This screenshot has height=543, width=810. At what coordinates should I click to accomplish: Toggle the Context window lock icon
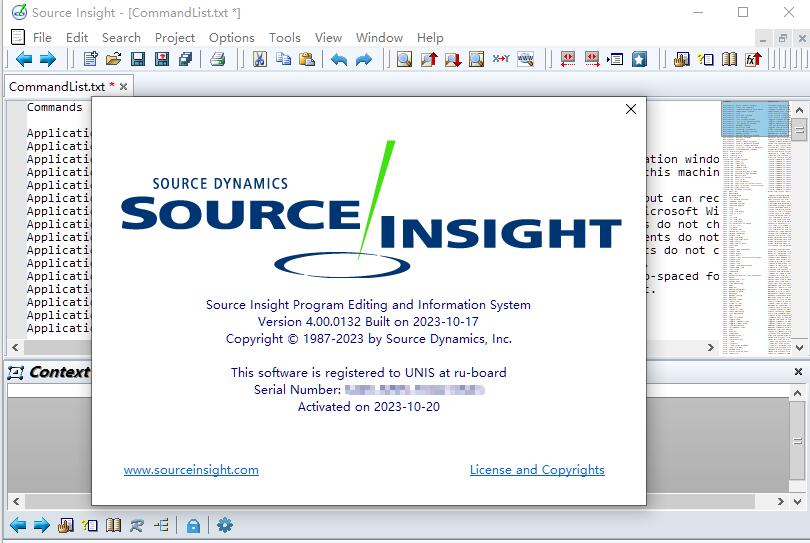coord(193,526)
